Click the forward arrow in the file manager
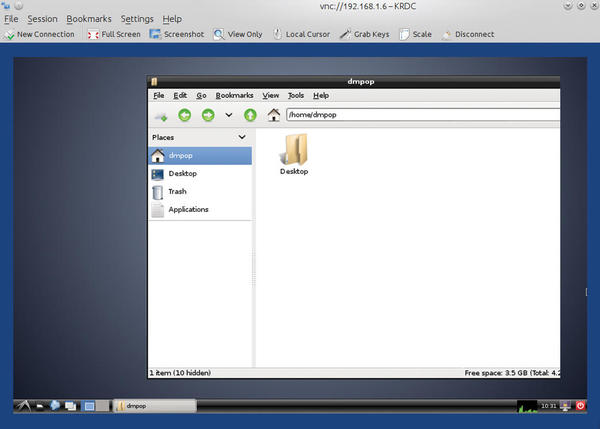Screen dimensions: 600x429 tap(208, 114)
